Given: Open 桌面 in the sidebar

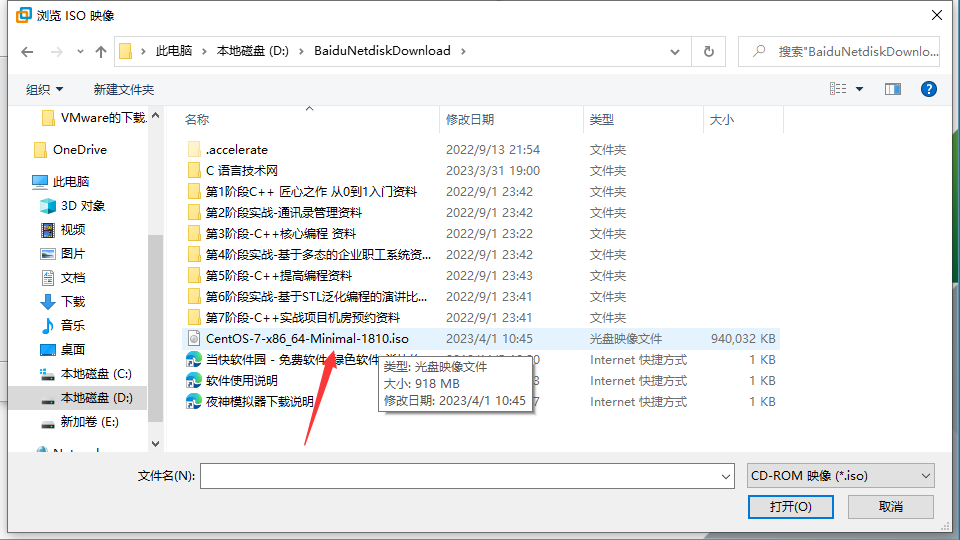Looking at the screenshot, I should point(62,350).
